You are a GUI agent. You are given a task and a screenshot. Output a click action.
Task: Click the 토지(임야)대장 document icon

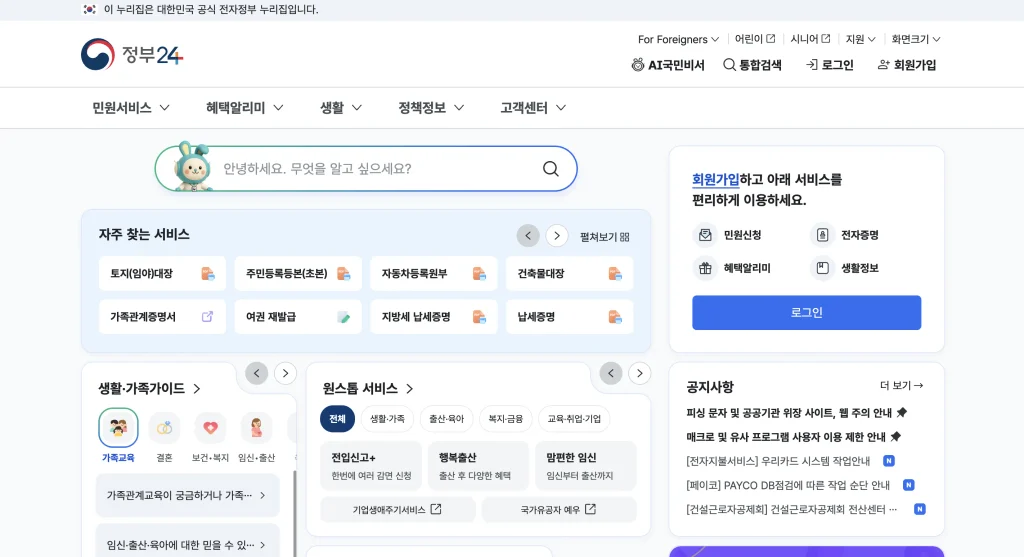tap(208, 274)
